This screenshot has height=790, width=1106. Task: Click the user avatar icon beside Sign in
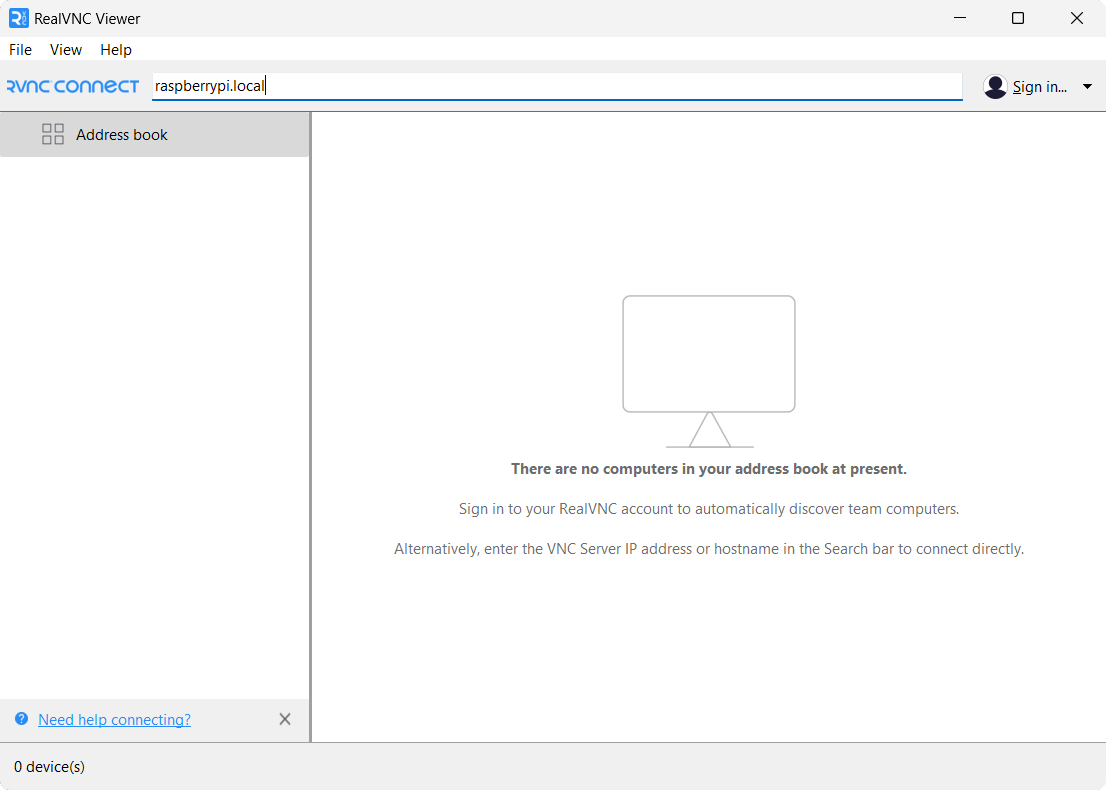click(995, 87)
